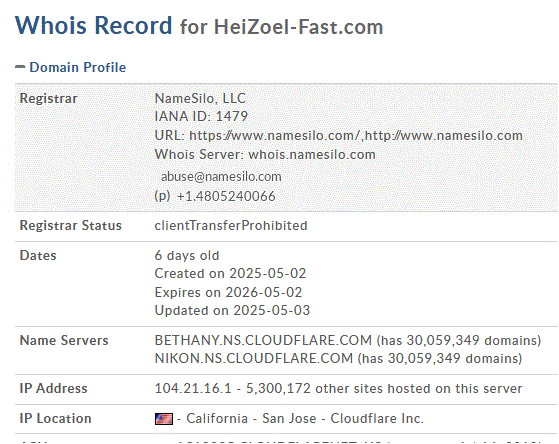
Task: Click the clientTransferProhibited status
Action: point(231,225)
